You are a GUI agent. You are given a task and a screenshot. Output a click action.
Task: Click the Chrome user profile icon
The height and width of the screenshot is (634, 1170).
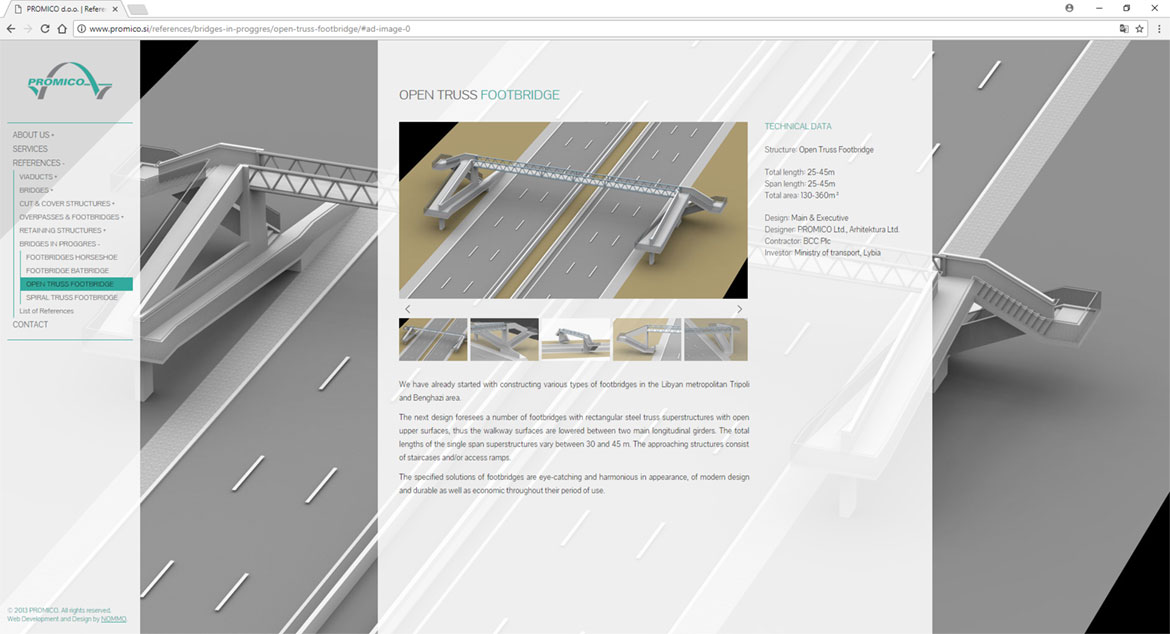point(1070,8)
